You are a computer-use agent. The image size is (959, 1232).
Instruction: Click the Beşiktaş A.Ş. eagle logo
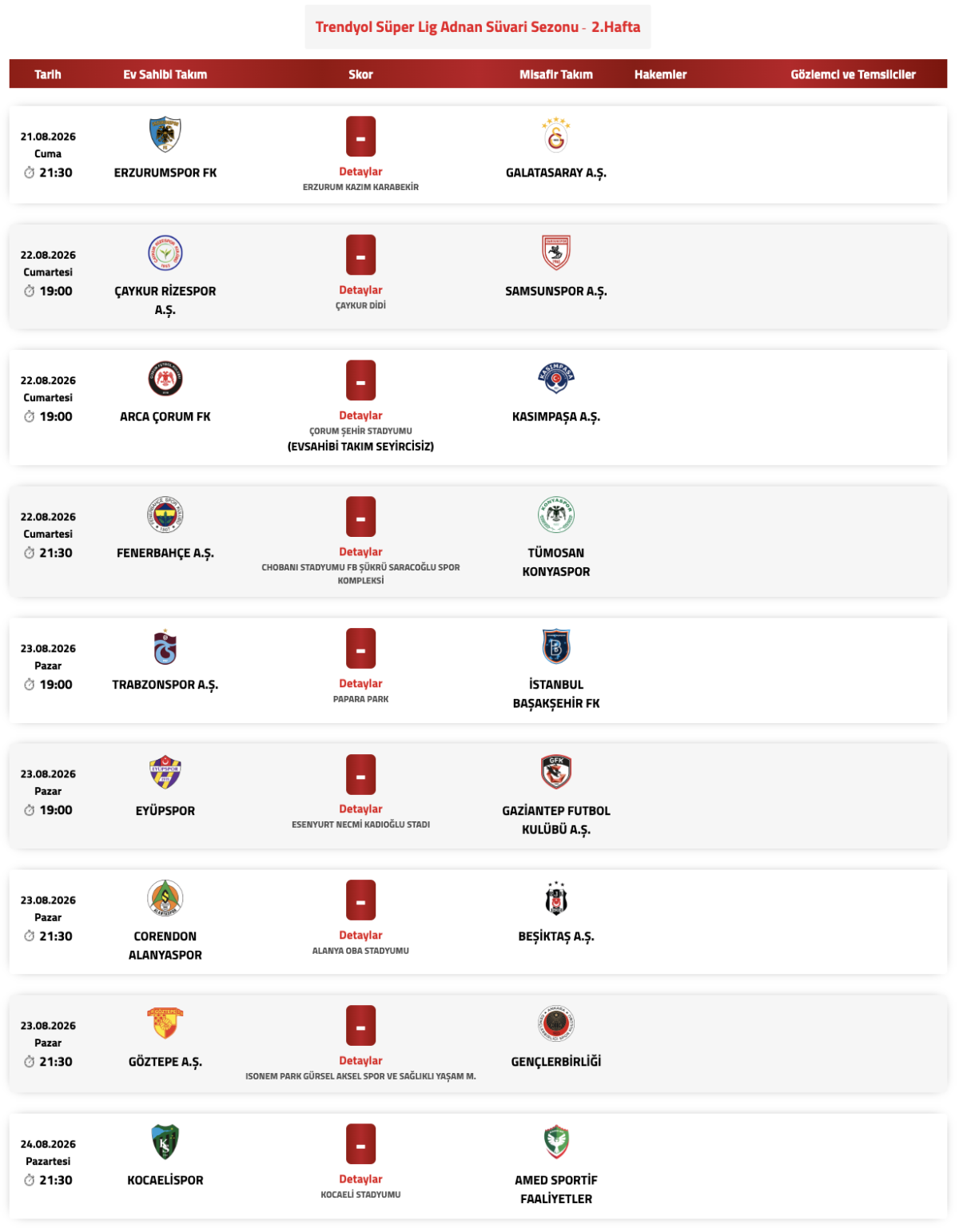click(x=555, y=899)
